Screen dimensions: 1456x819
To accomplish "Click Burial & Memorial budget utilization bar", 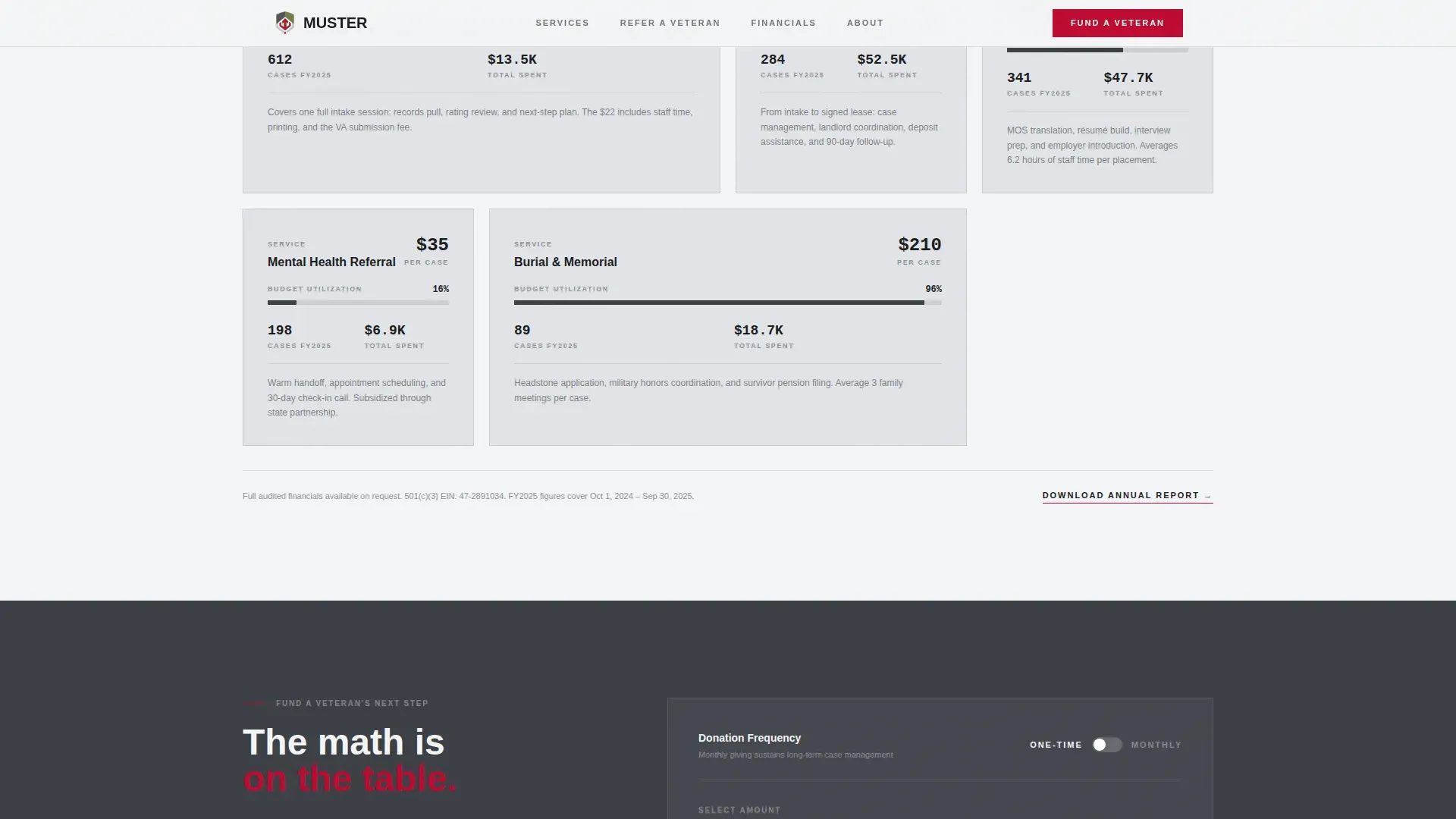I will pos(728,303).
